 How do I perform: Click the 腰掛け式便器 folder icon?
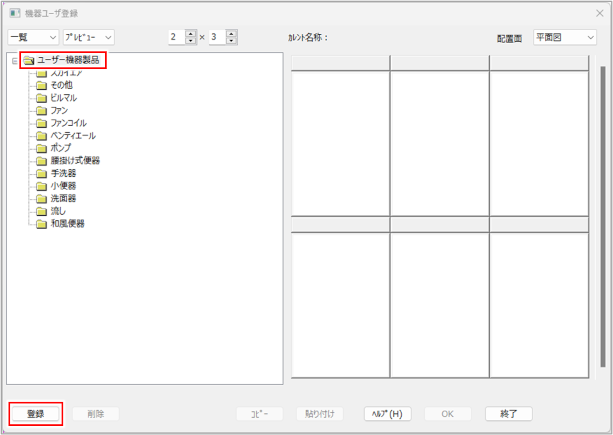(x=42, y=160)
